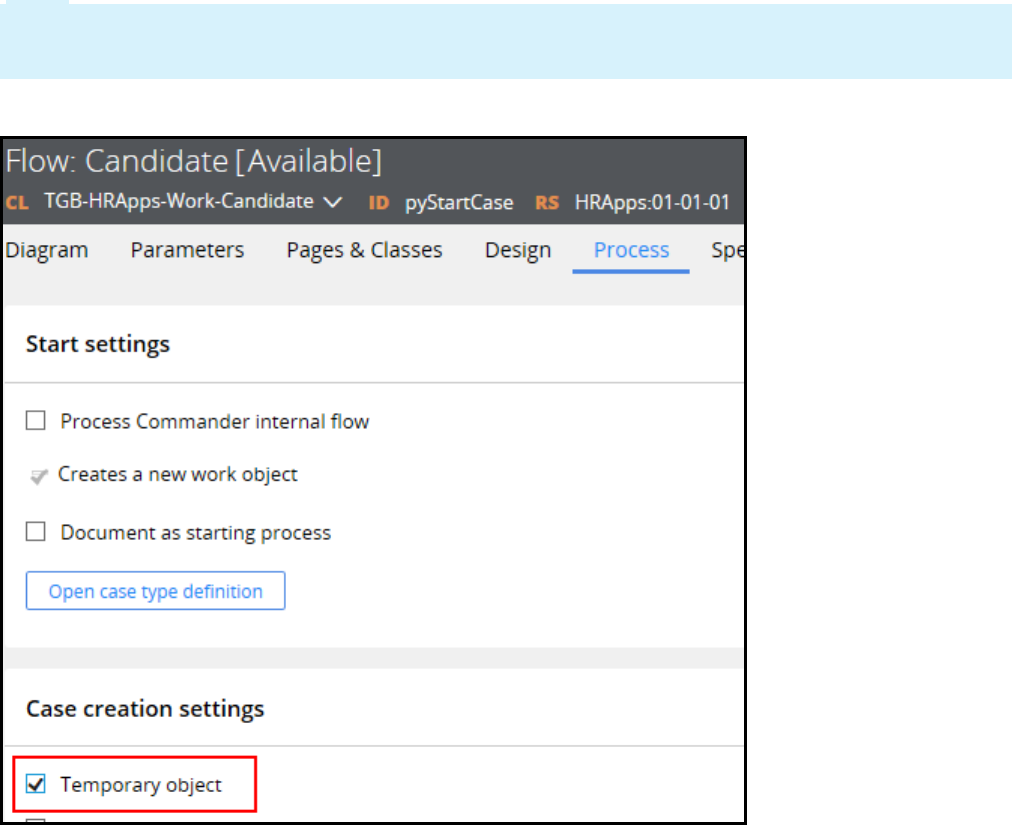The width and height of the screenshot is (1012, 825).
Task: Go to the Pages & Classes tab
Action: [364, 250]
